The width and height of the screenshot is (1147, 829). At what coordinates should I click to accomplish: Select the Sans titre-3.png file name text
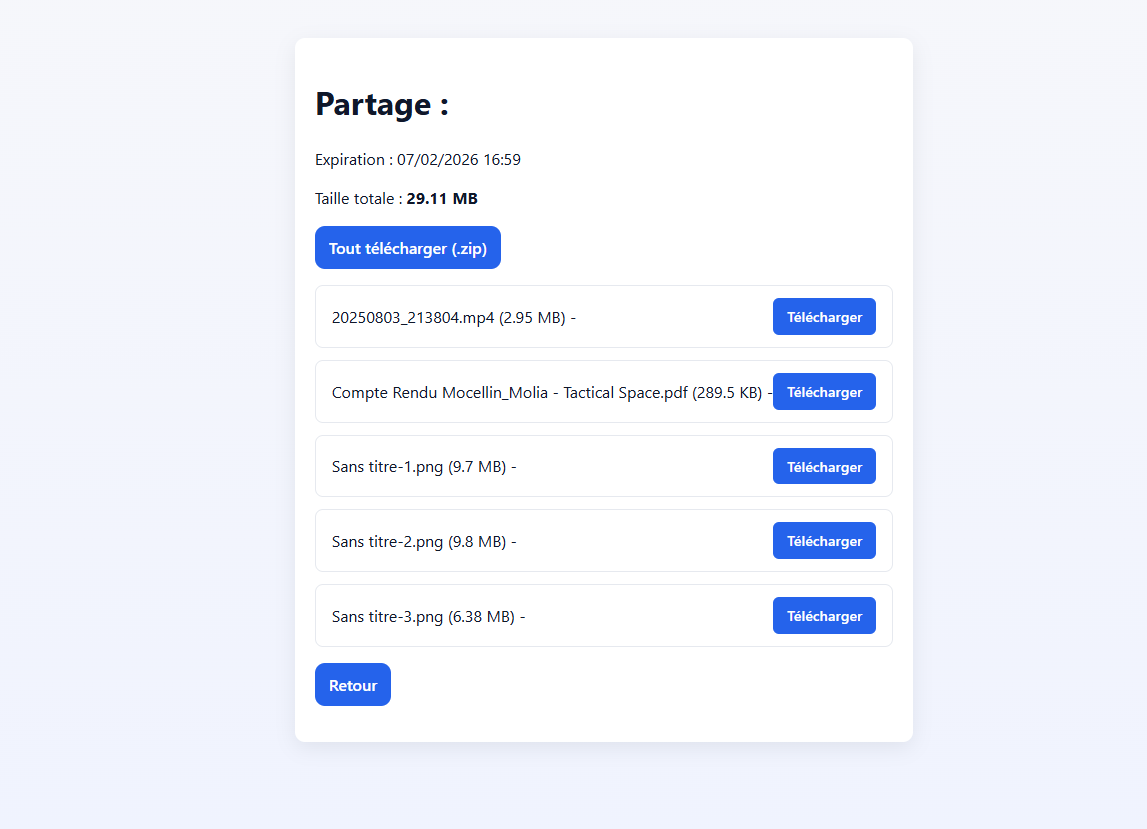(387, 617)
